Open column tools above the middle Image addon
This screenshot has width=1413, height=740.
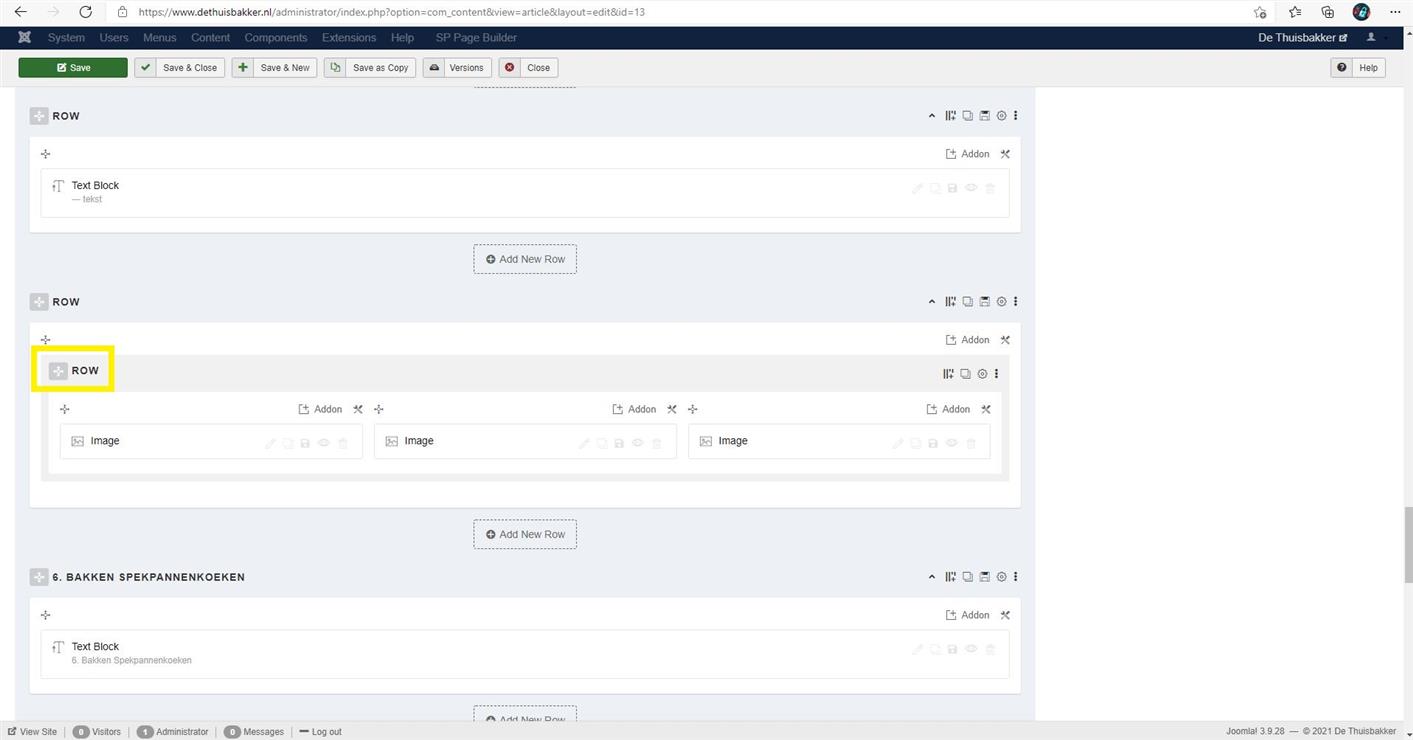tap(672, 409)
